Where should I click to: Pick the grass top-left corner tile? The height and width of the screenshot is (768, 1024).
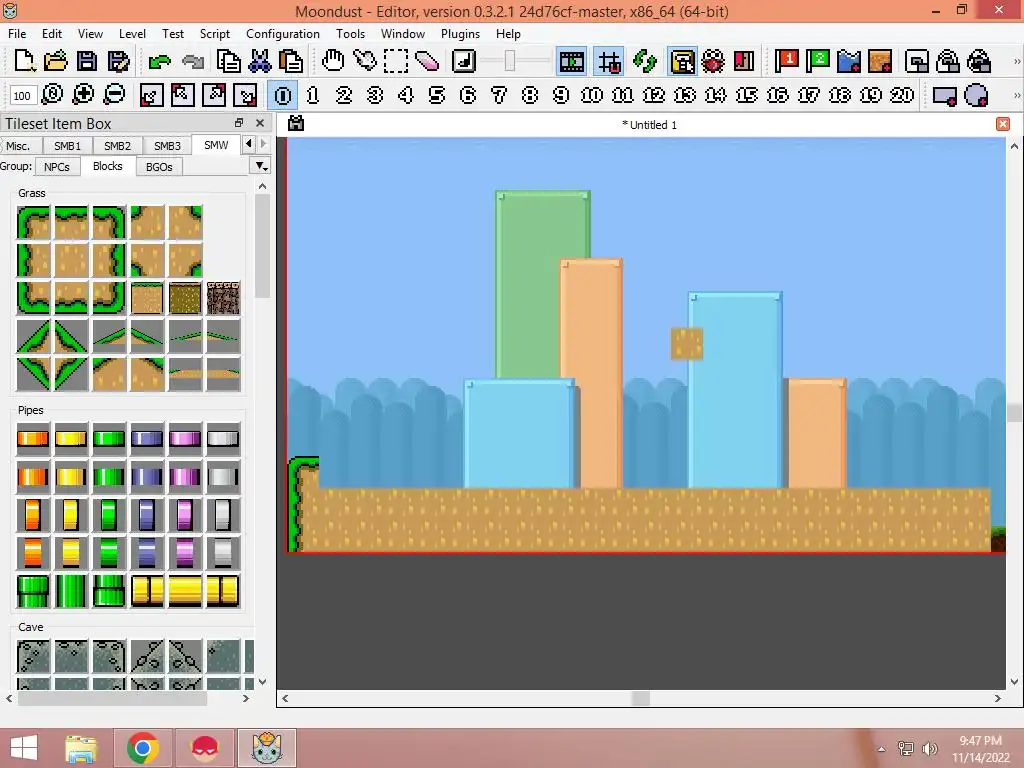33,222
